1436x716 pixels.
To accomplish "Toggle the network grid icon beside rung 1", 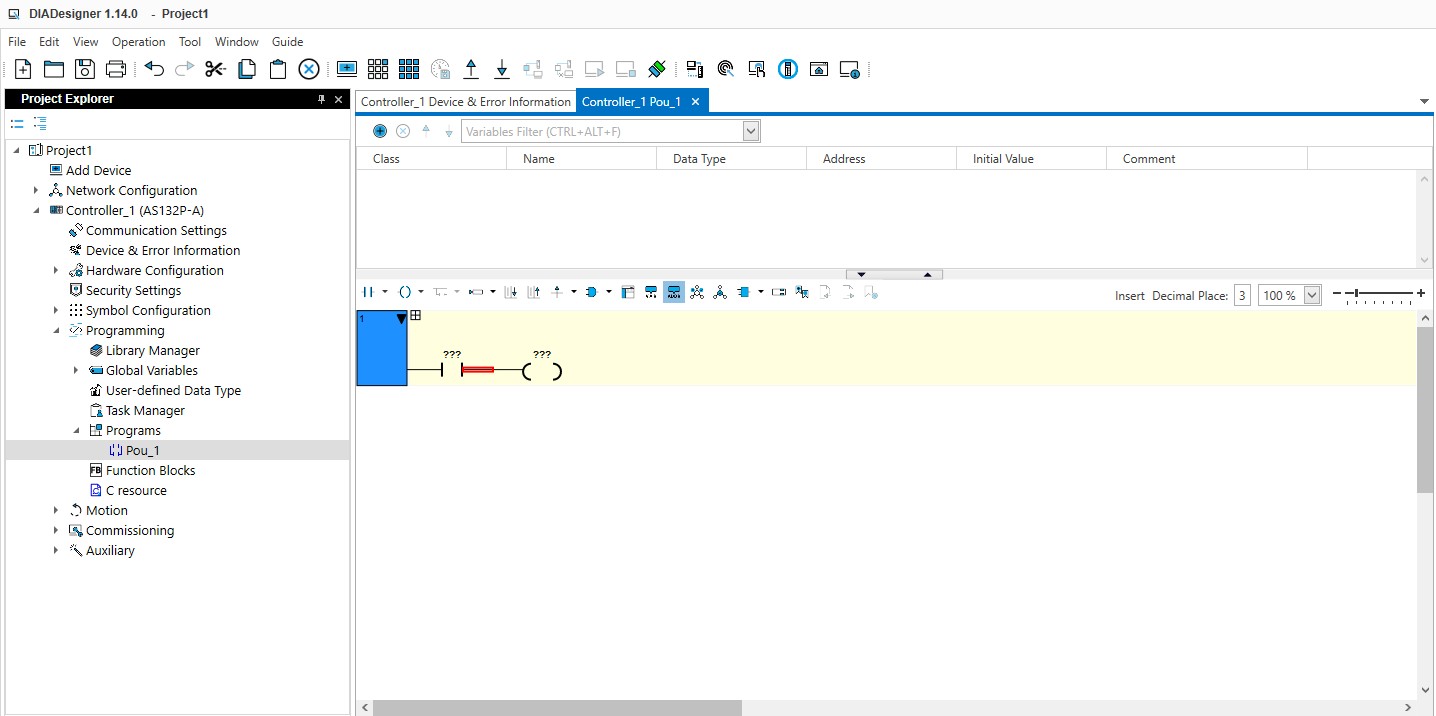I will point(416,316).
